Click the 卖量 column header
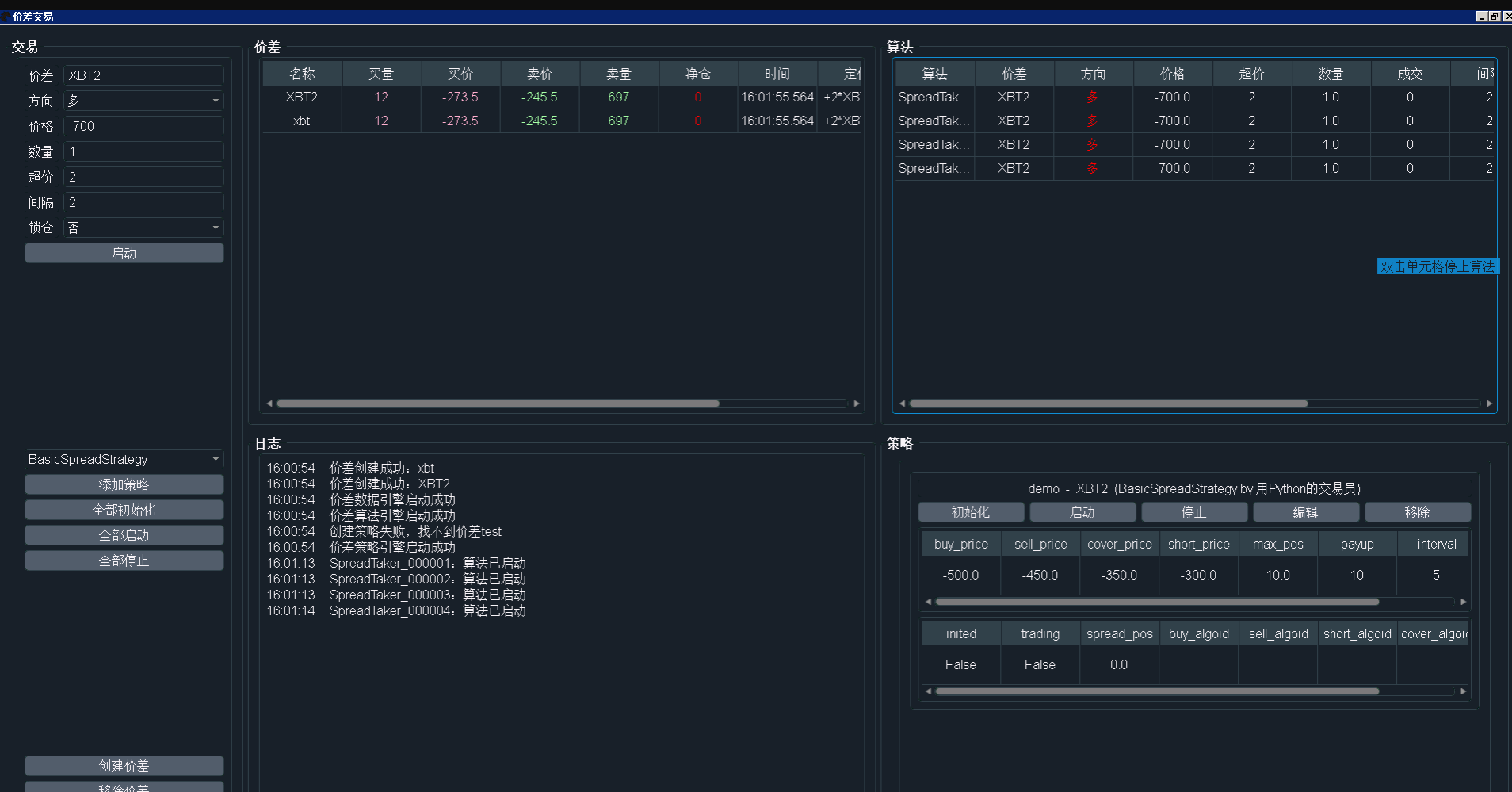This screenshot has width=1512, height=792. tap(619, 74)
